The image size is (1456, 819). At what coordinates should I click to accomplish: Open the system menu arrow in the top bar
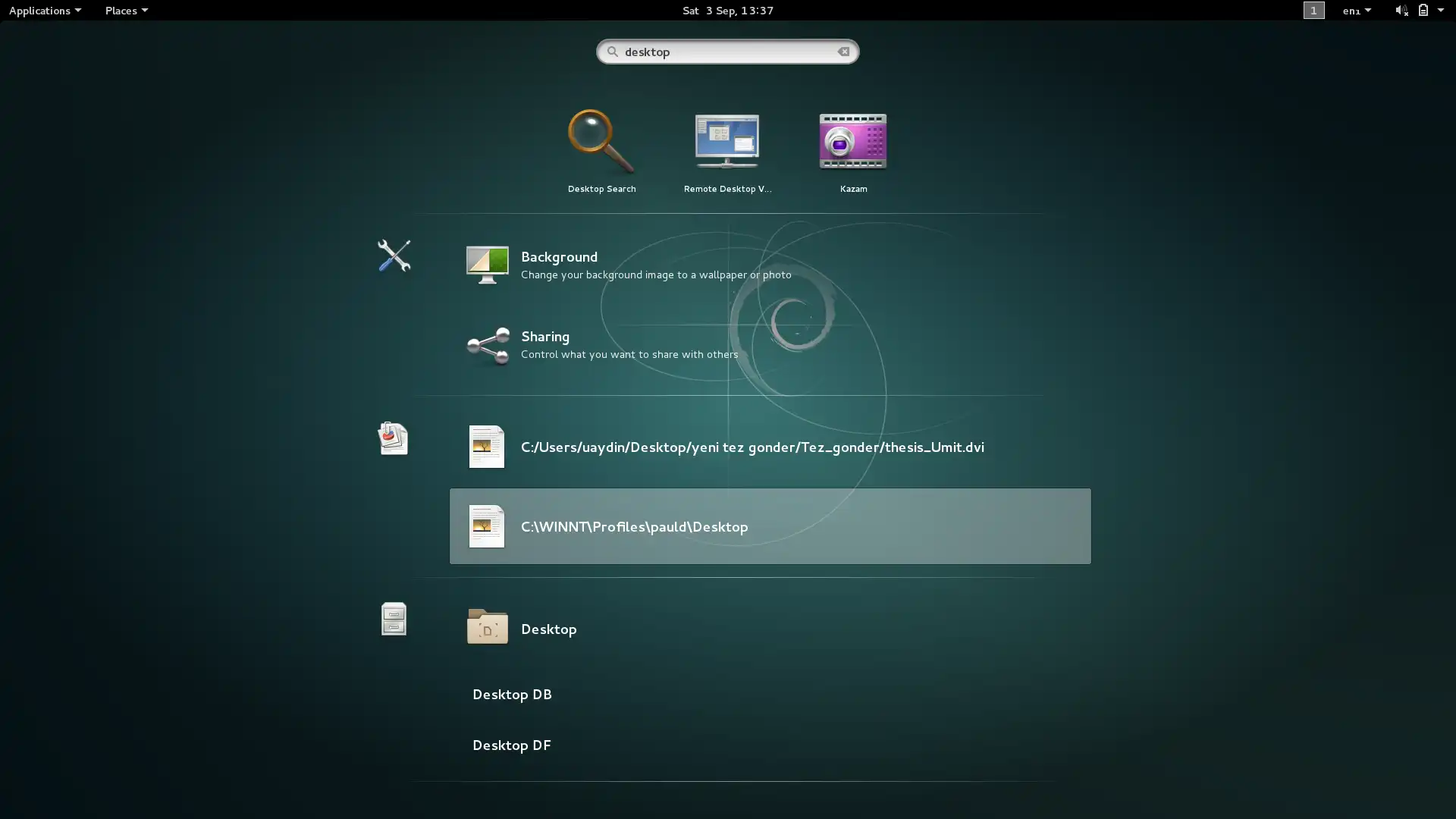(x=1440, y=11)
